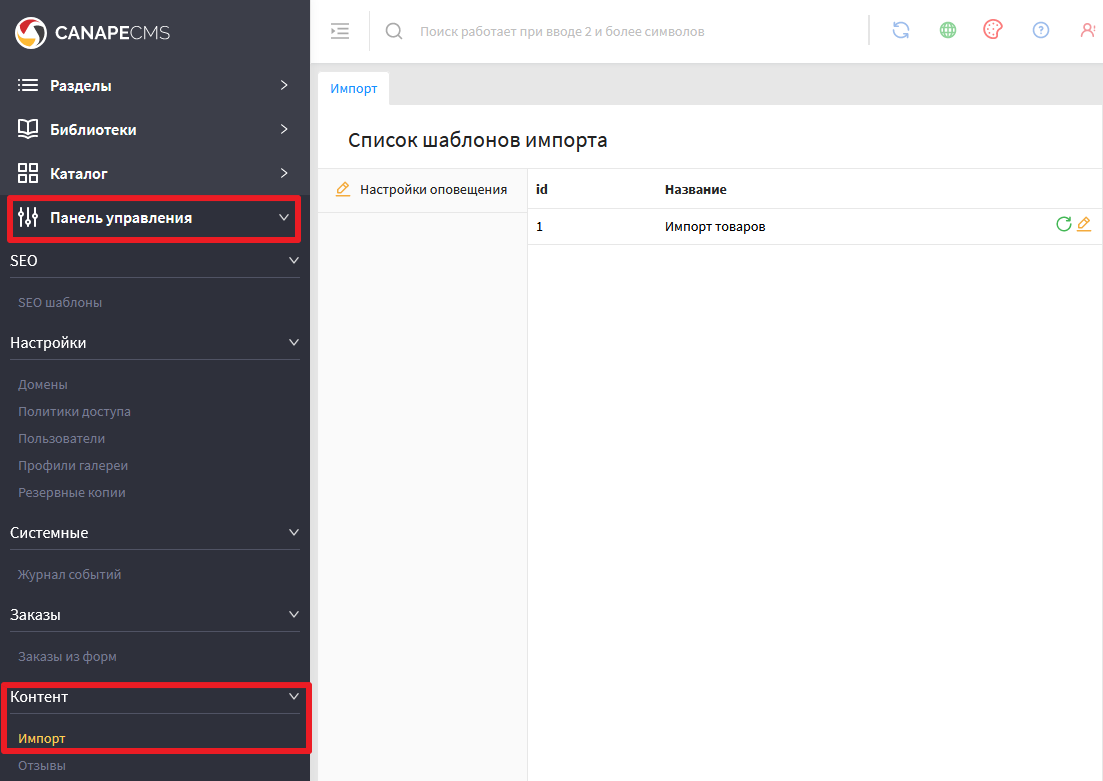Open the globe site icon
1103x781 pixels.
(948, 30)
